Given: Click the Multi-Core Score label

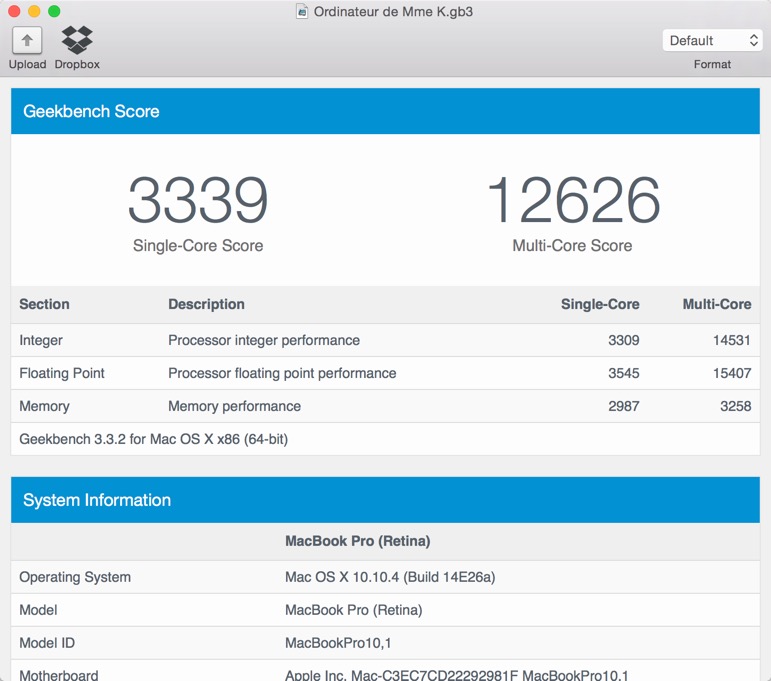Looking at the screenshot, I should pyautogui.click(x=572, y=245).
